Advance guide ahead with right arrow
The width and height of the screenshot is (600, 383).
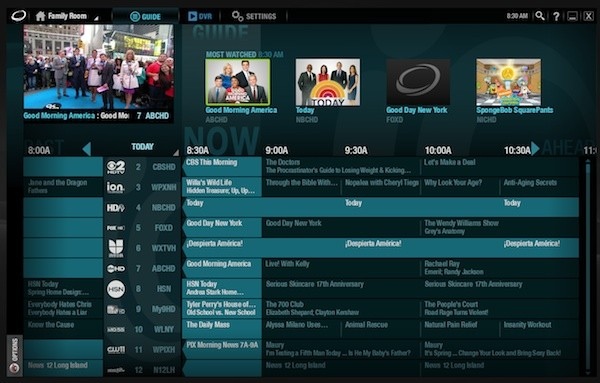[535, 148]
